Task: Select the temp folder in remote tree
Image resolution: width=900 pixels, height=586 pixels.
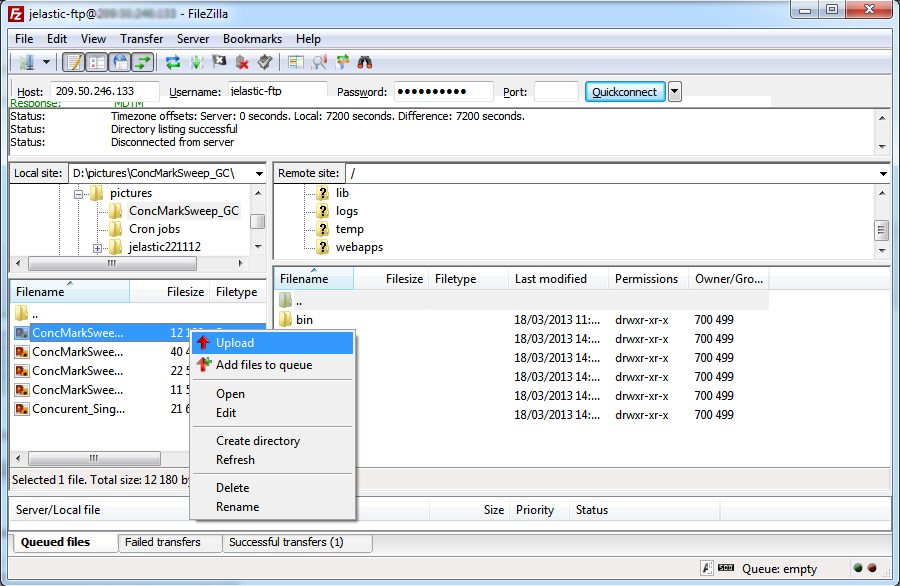Action: tap(350, 229)
